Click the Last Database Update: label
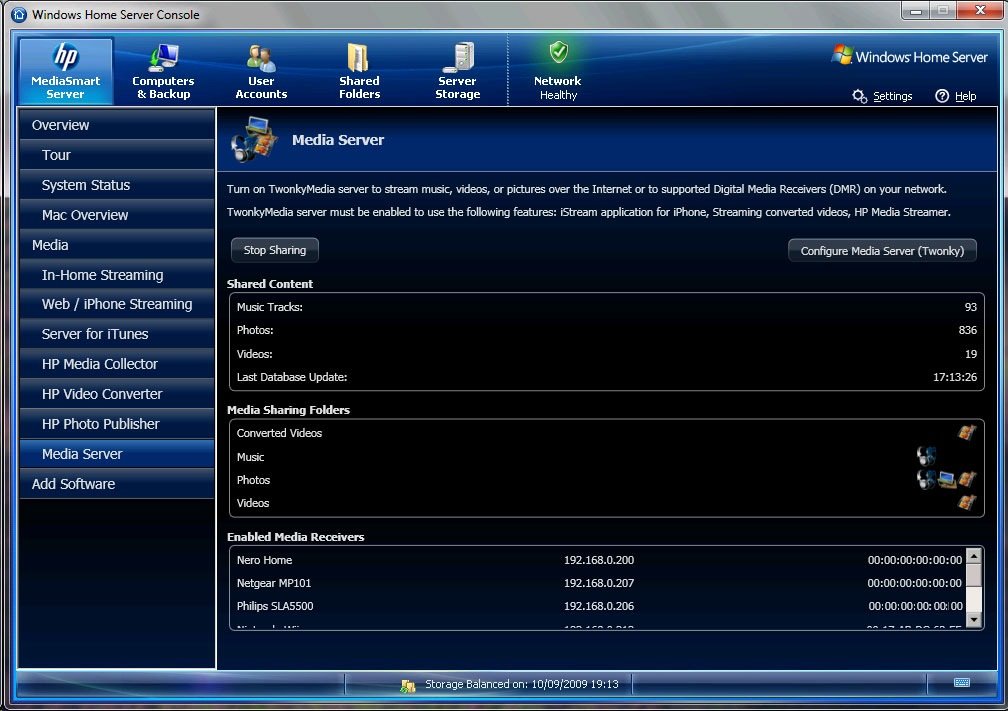This screenshot has height=711, width=1008. point(292,377)
